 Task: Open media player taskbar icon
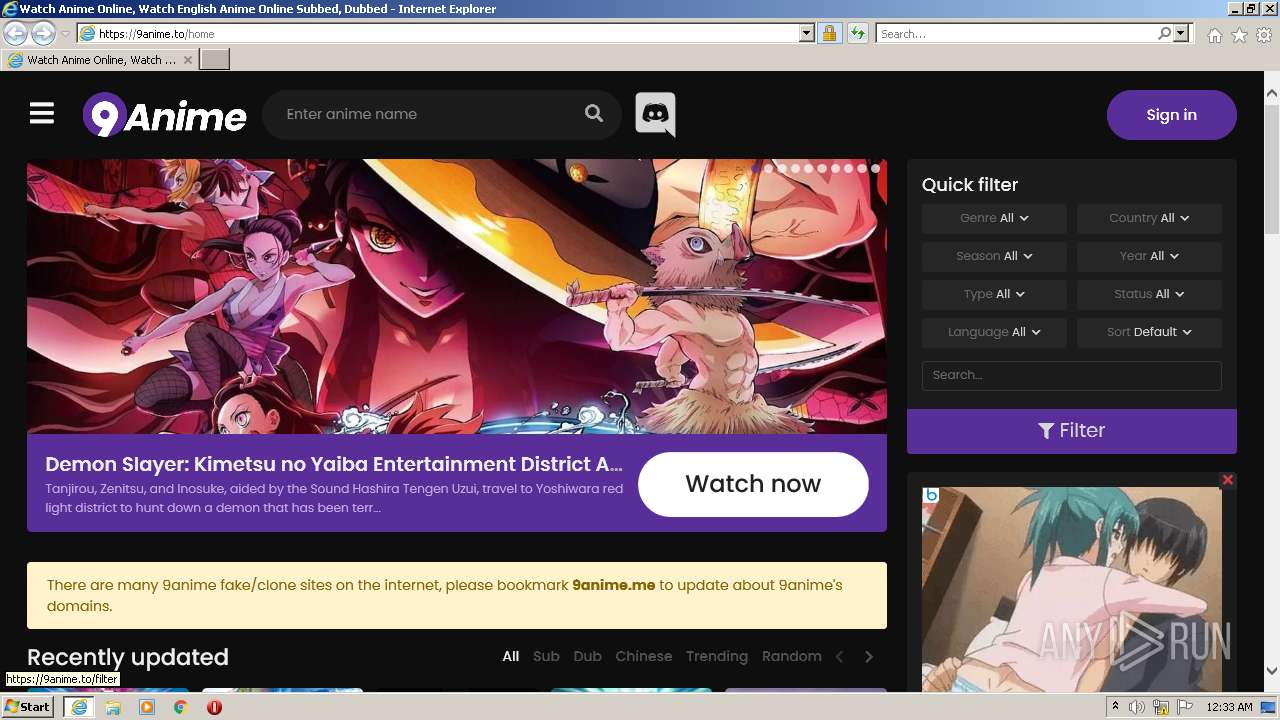point(147,707)
